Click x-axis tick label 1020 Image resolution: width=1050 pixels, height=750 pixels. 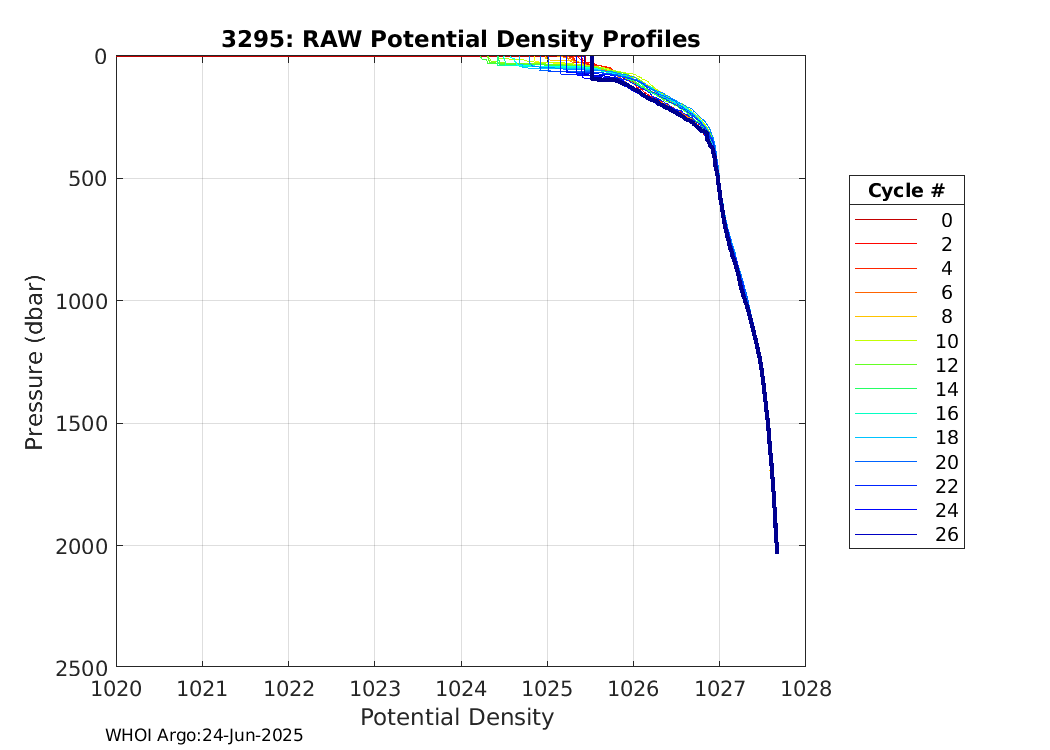pyautogui.click(x=117, y=688)
